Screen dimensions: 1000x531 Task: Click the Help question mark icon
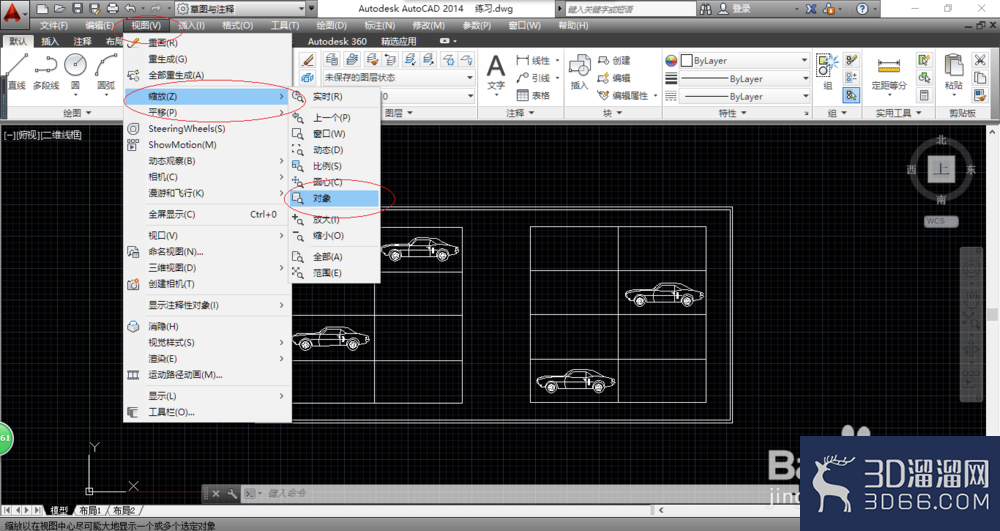862,9
